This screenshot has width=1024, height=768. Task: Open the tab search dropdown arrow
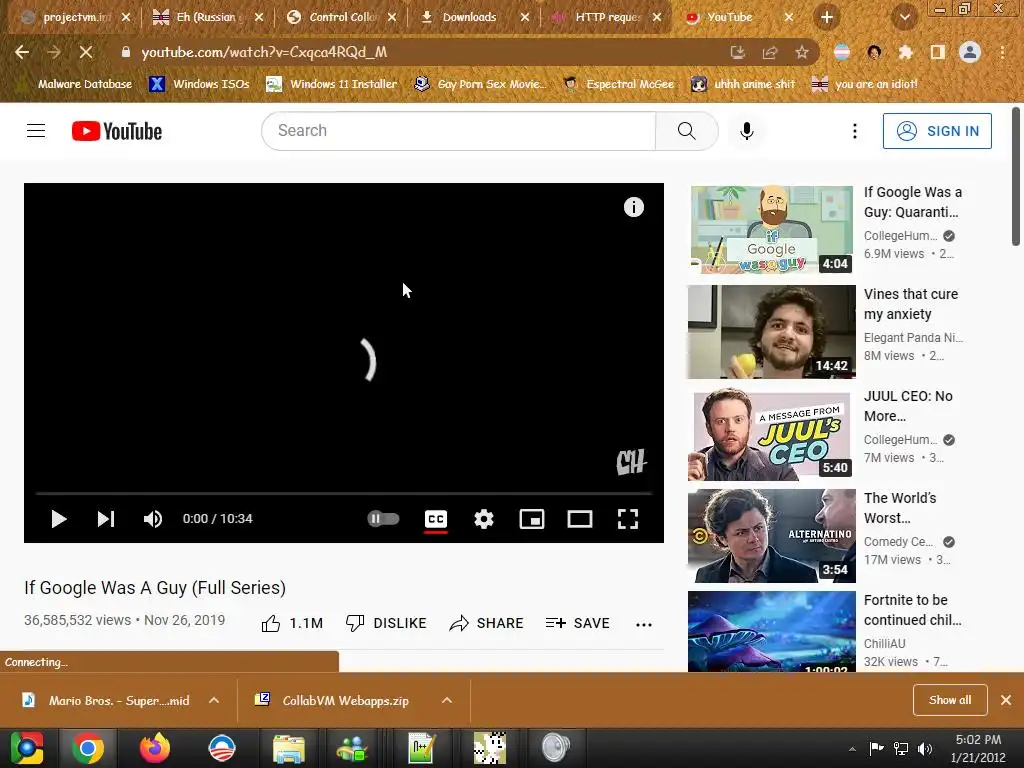(x=904, y=17)
